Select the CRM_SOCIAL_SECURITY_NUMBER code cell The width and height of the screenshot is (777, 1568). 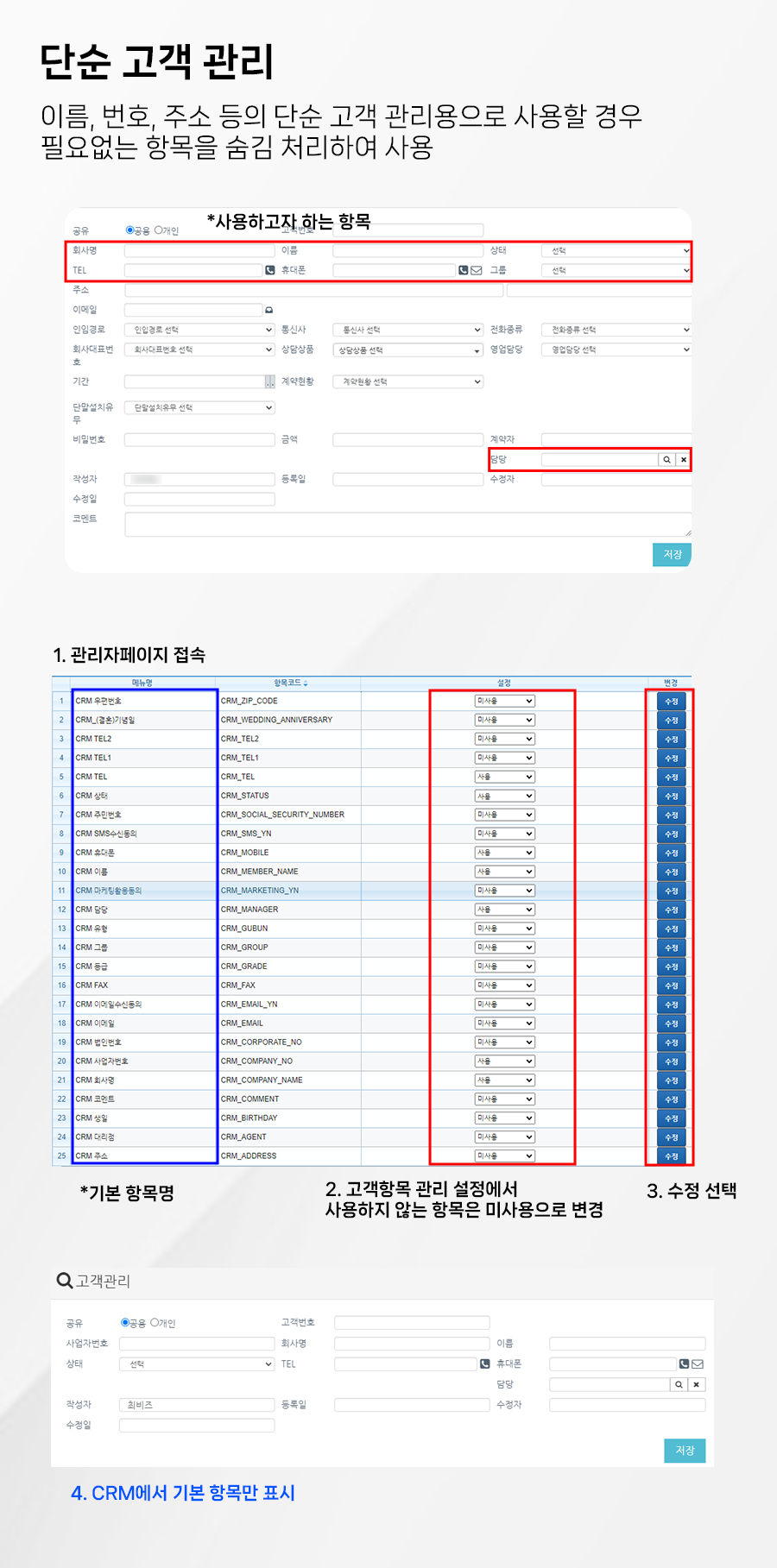282,815
